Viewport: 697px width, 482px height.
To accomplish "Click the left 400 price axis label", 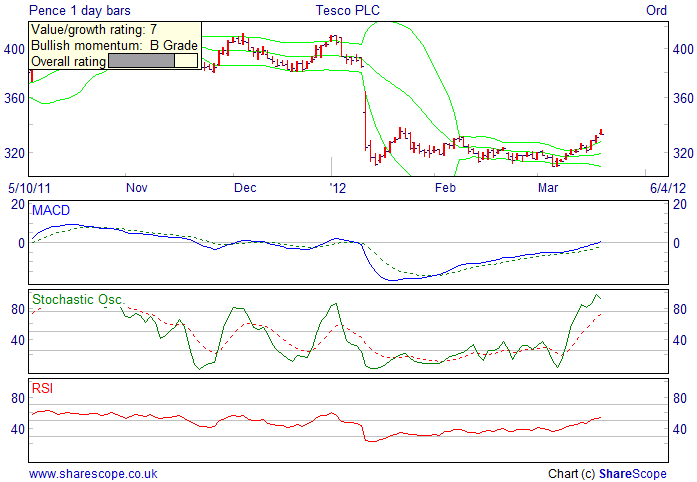I will coord(14,49).
